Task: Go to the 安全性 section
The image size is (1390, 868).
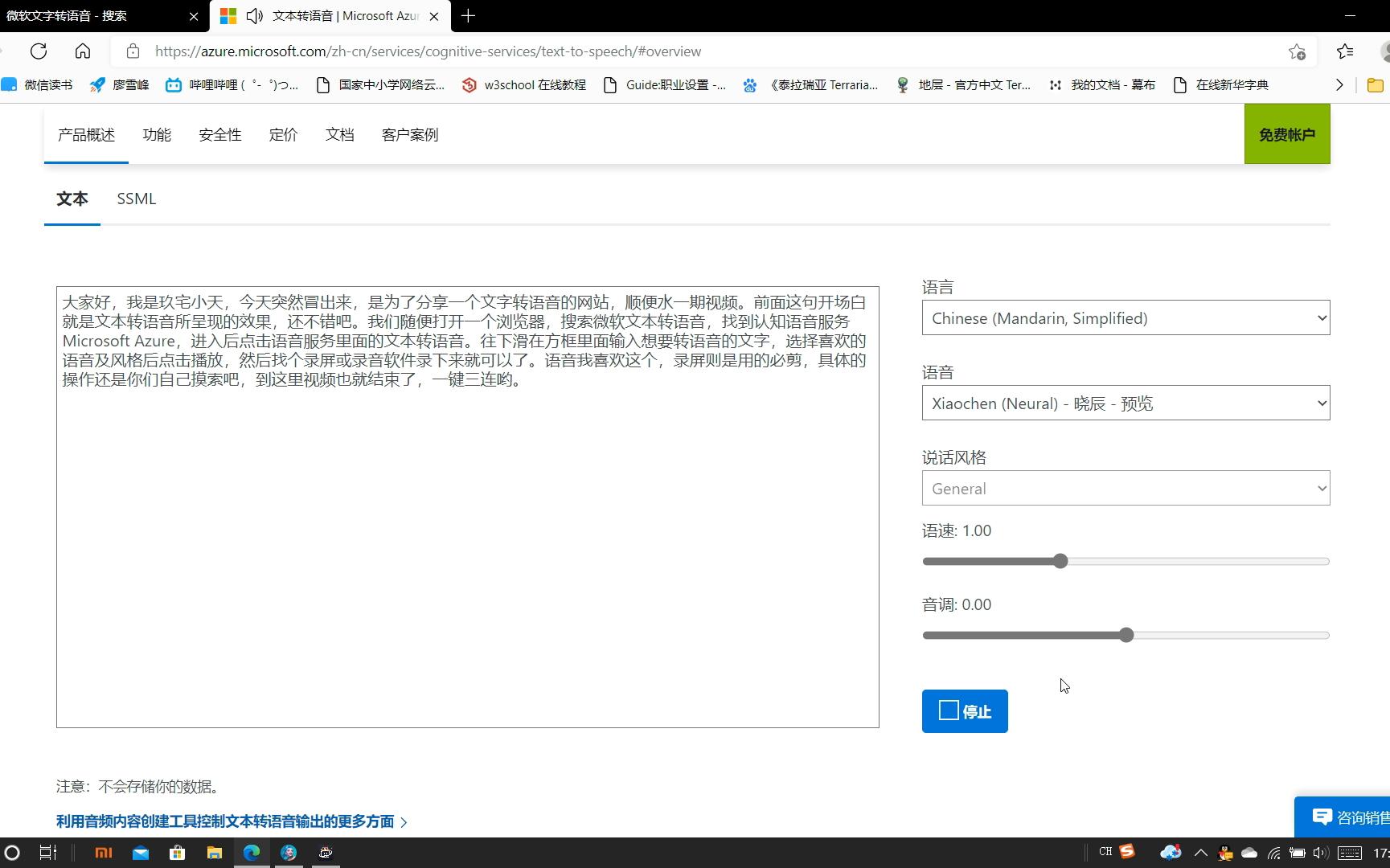Action: click(220, 134)
